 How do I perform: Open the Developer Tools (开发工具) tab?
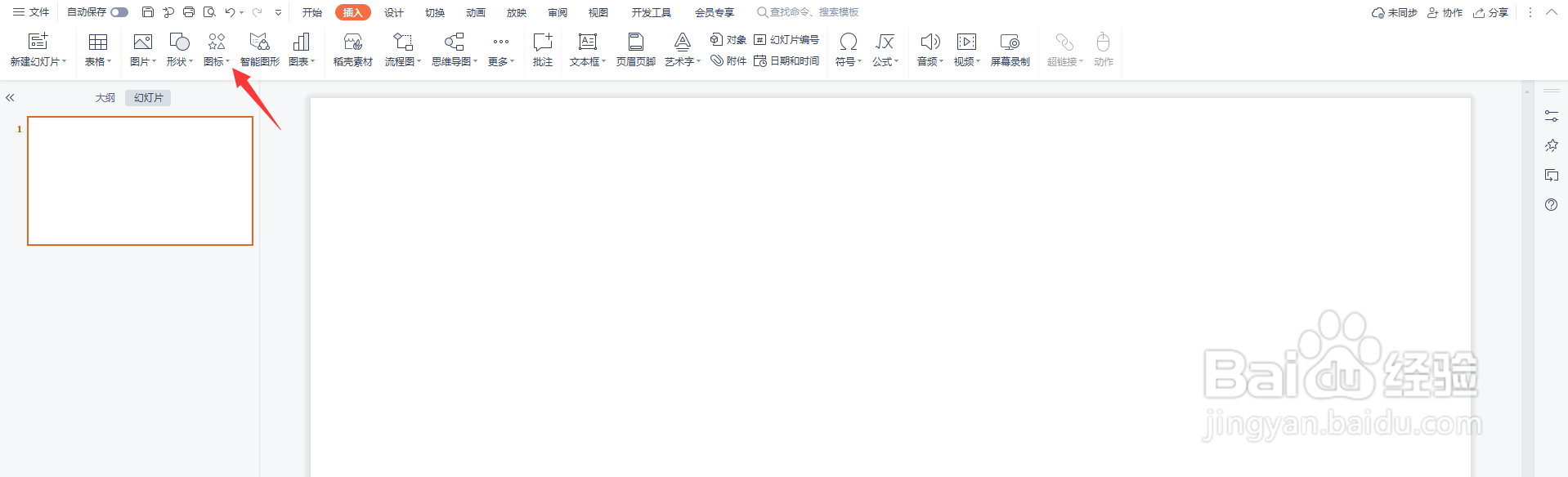click(652, 12)
